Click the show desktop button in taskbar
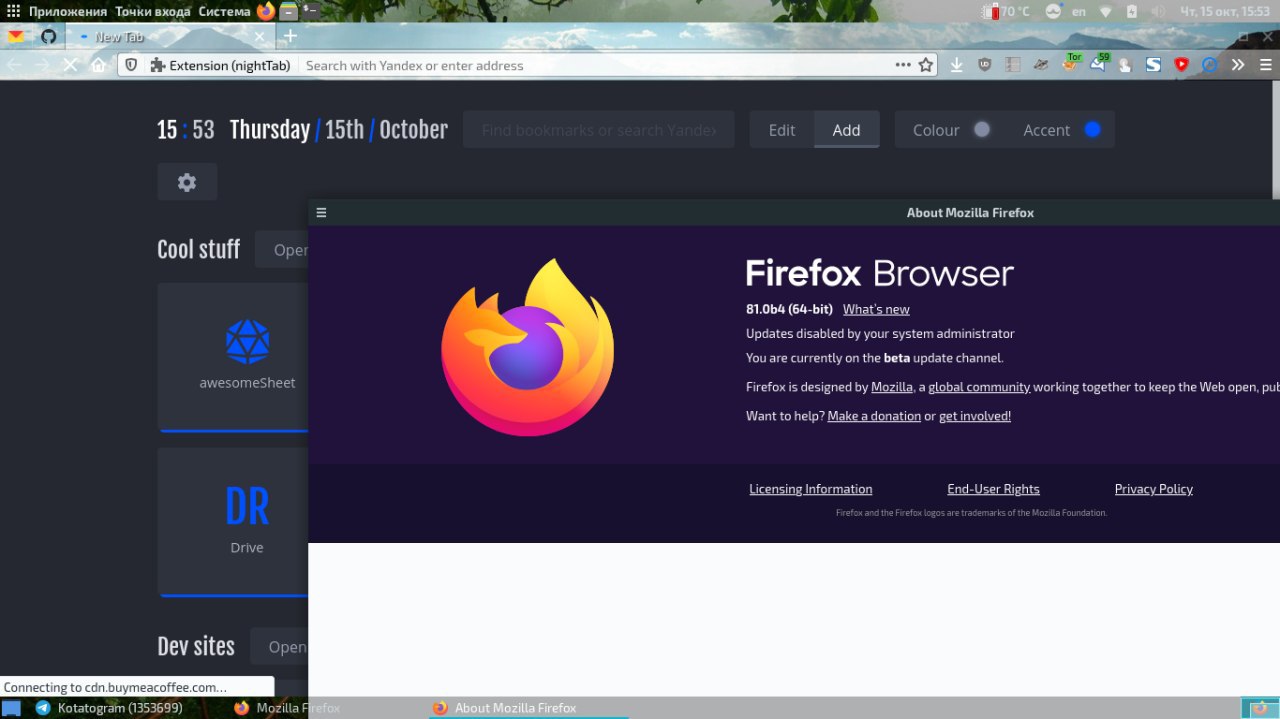1280x719 pixels. click(x=11, y=708)
